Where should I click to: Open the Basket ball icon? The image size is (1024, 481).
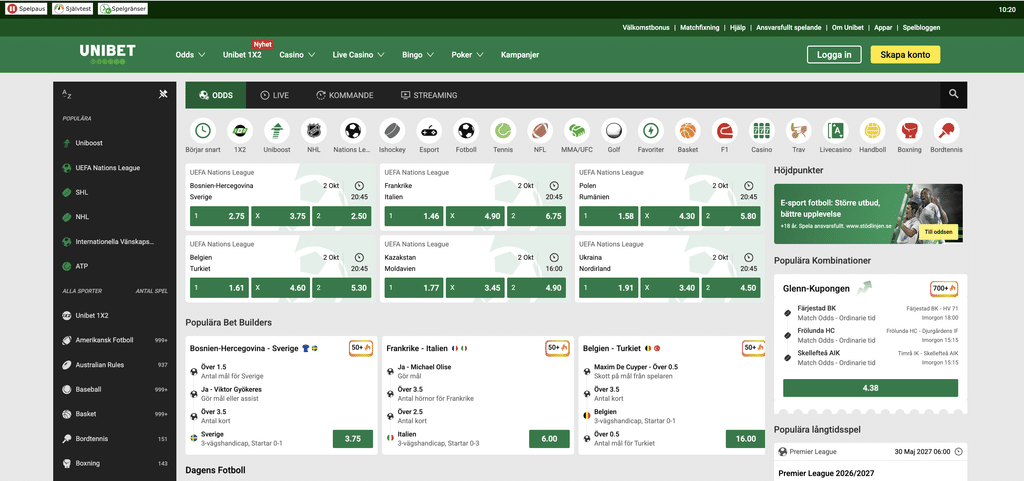tap(688, 131)
